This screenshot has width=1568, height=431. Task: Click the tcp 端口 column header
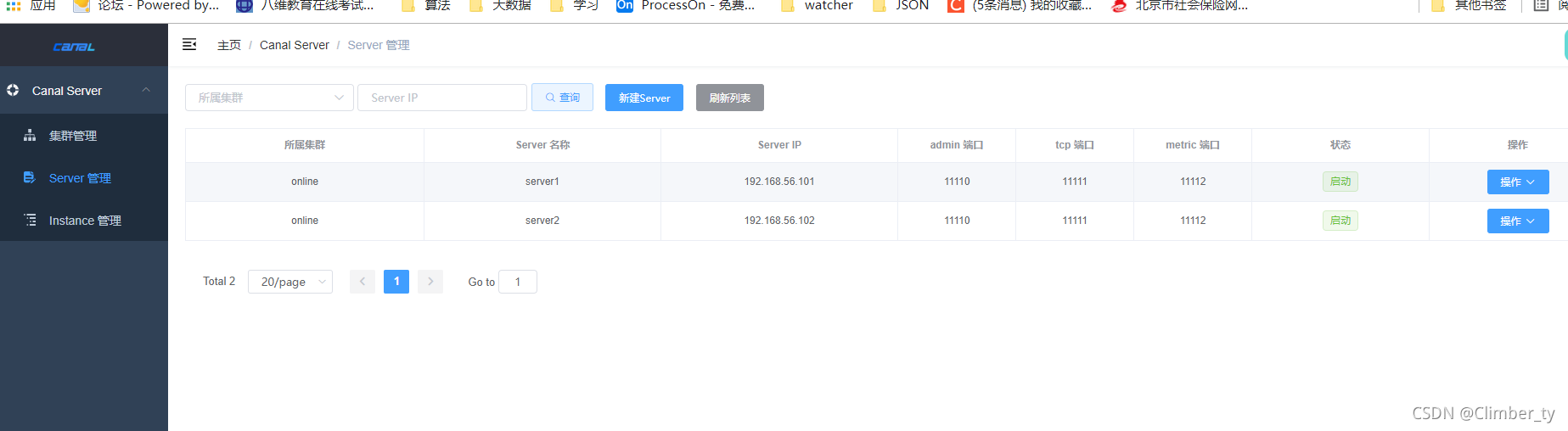tap(1075, 145)
